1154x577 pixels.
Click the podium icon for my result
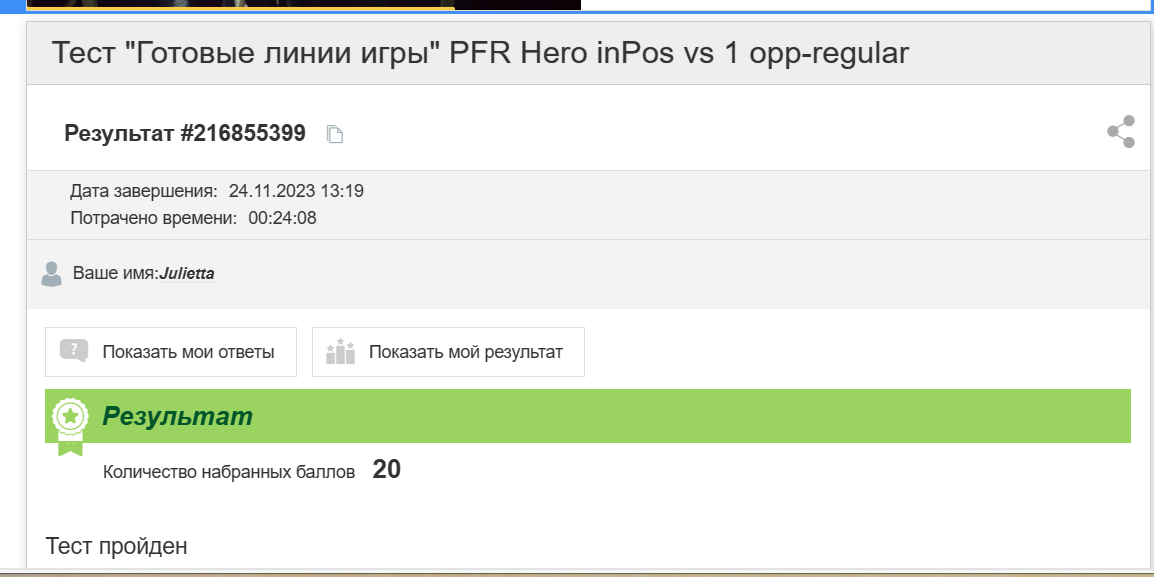coord(341,351)
